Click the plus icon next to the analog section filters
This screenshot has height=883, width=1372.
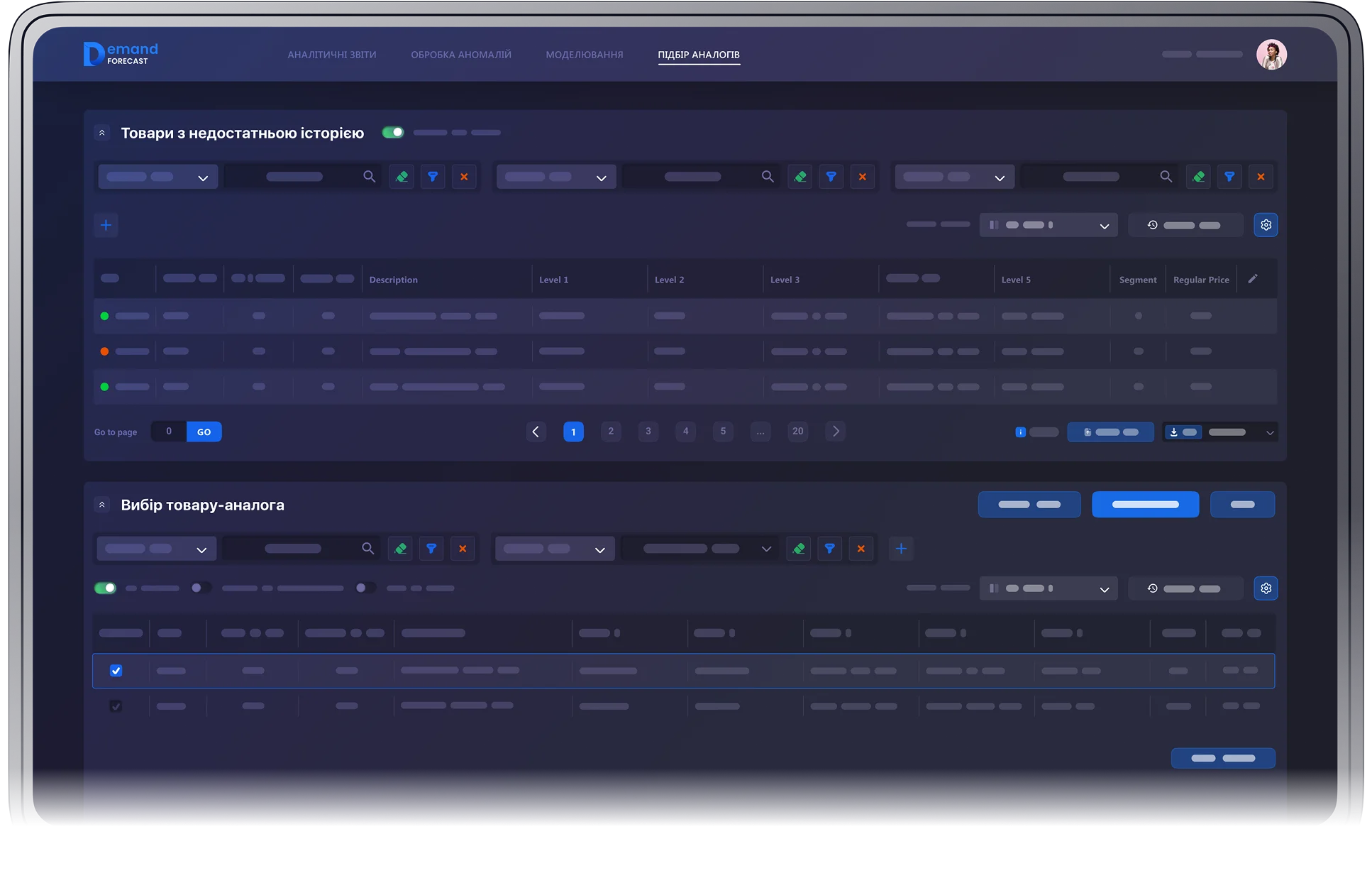click(901, 549)
